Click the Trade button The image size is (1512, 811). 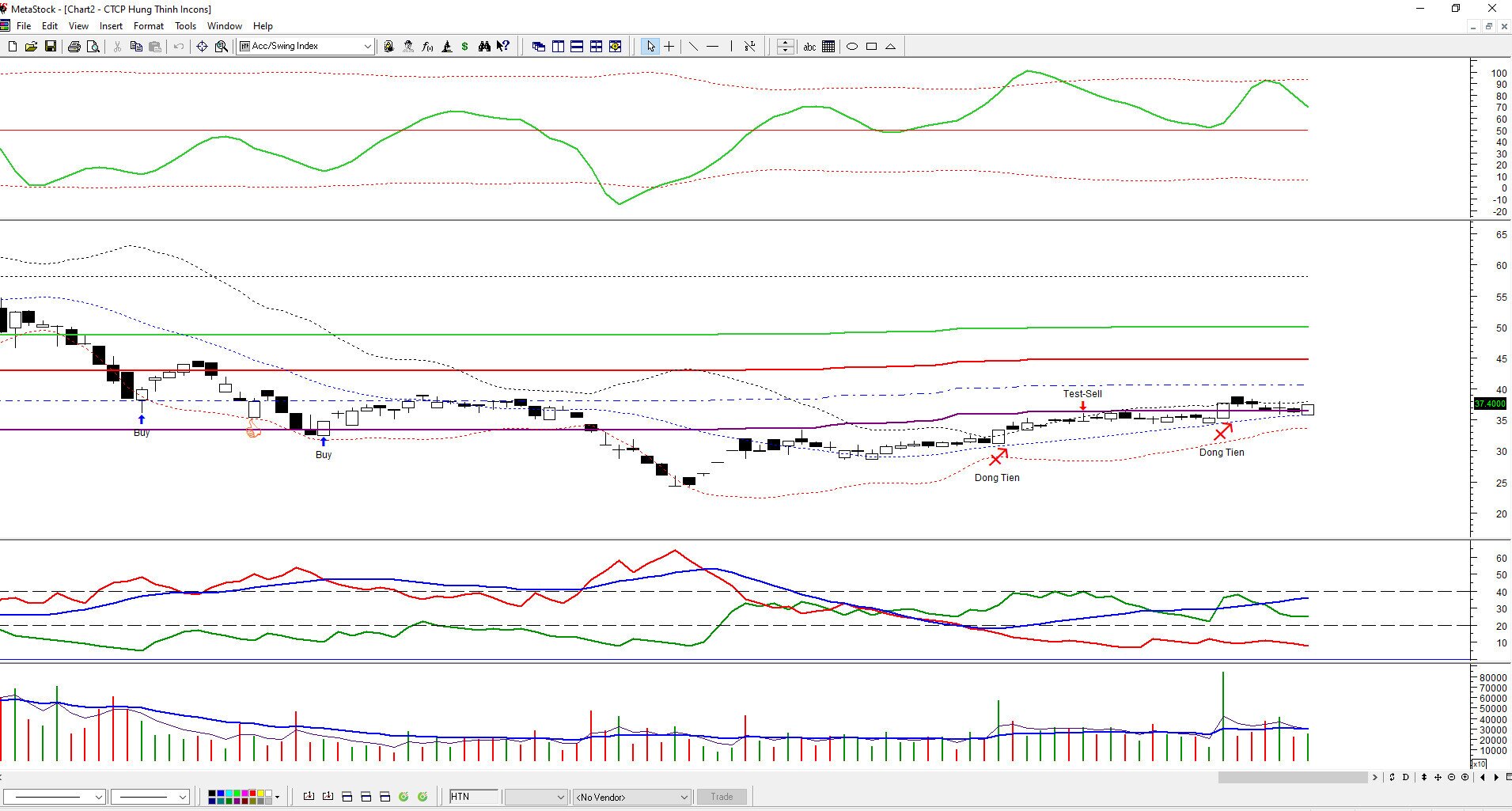coord(722,797)
